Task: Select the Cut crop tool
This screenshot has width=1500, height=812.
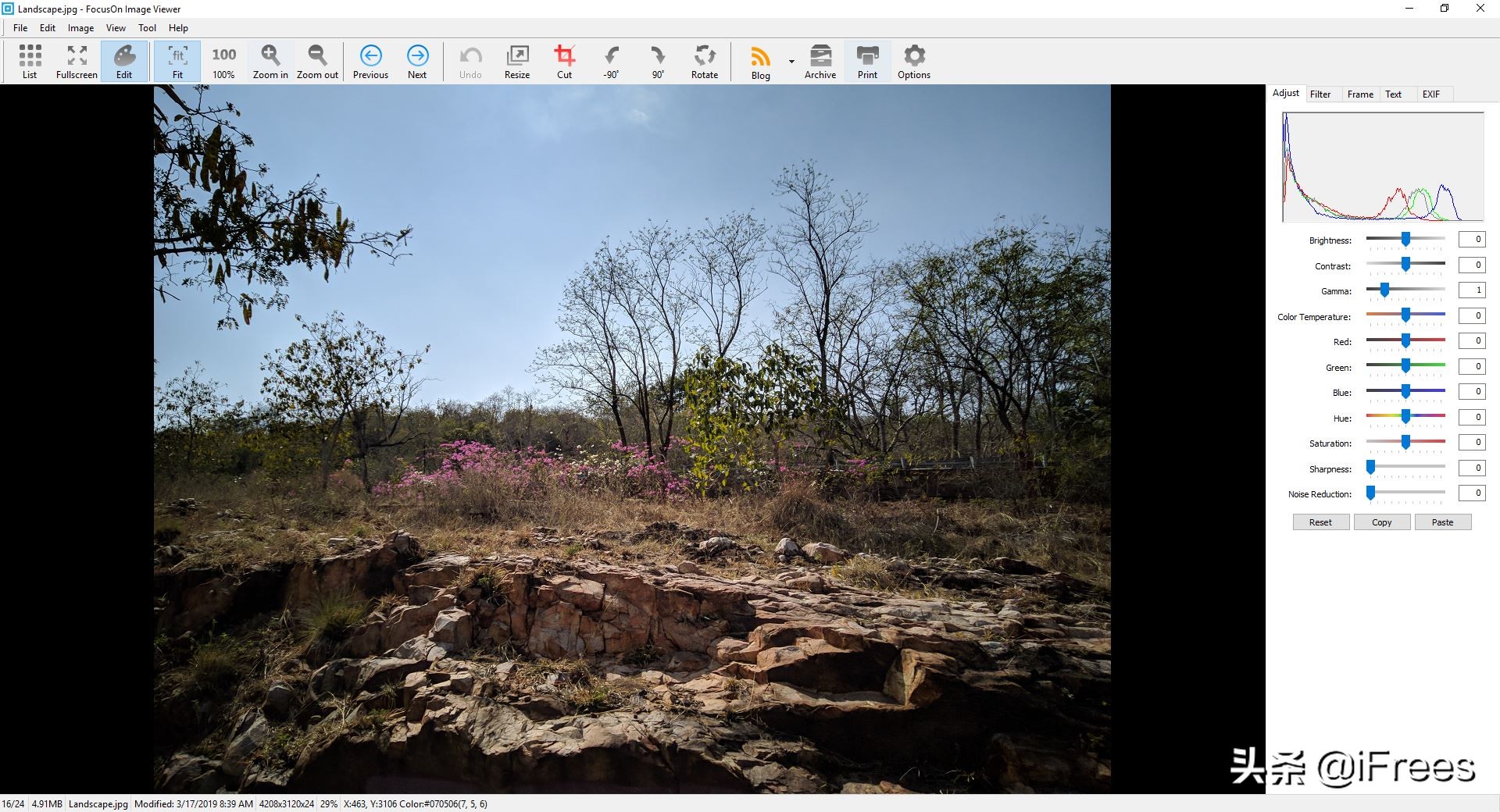Action: 564,61
